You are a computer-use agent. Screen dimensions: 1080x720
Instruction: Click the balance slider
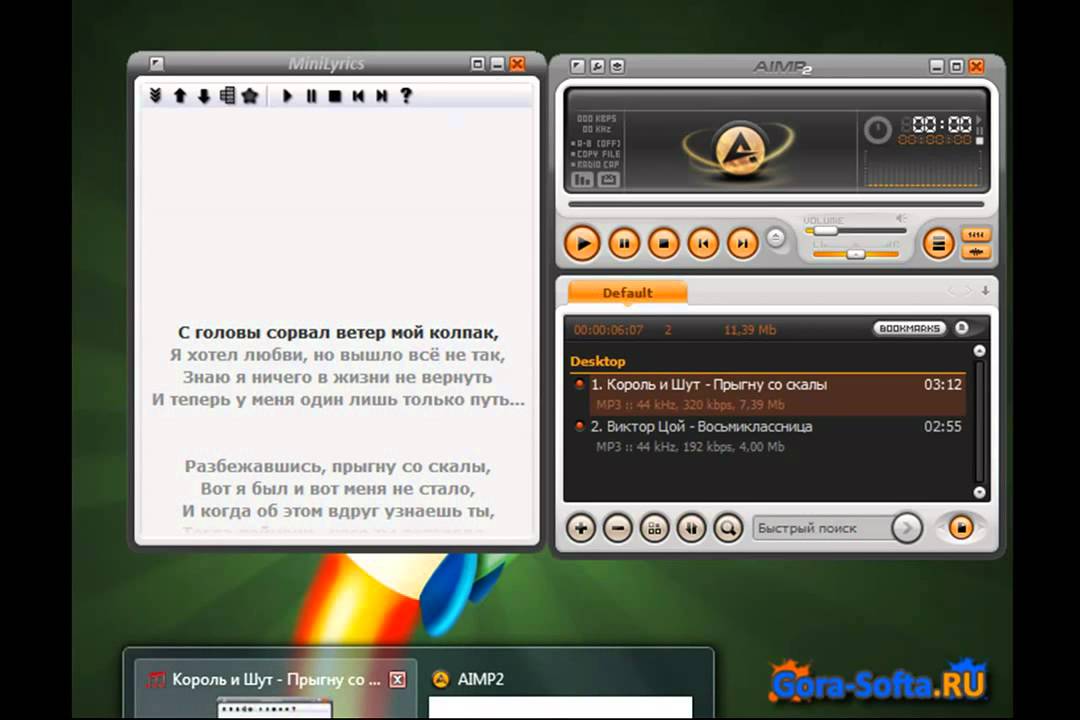pos(855,254)
